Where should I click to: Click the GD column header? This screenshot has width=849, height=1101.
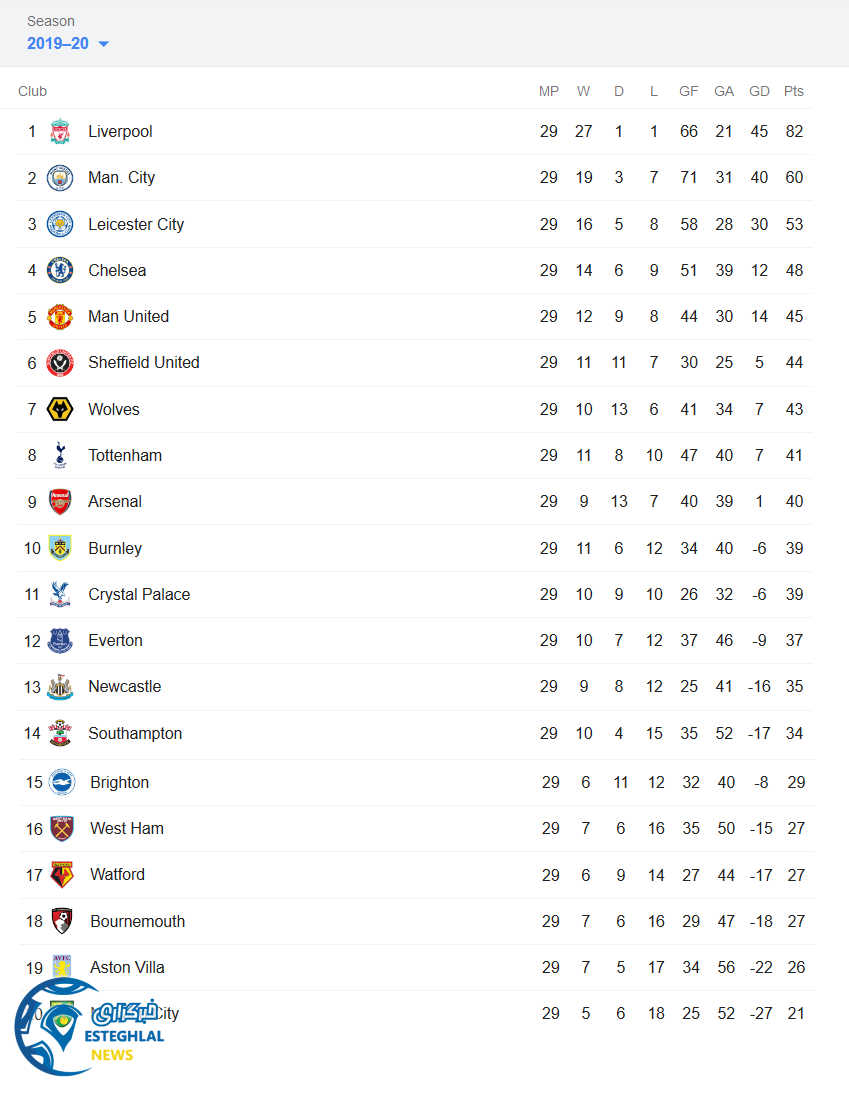point(759,91)
